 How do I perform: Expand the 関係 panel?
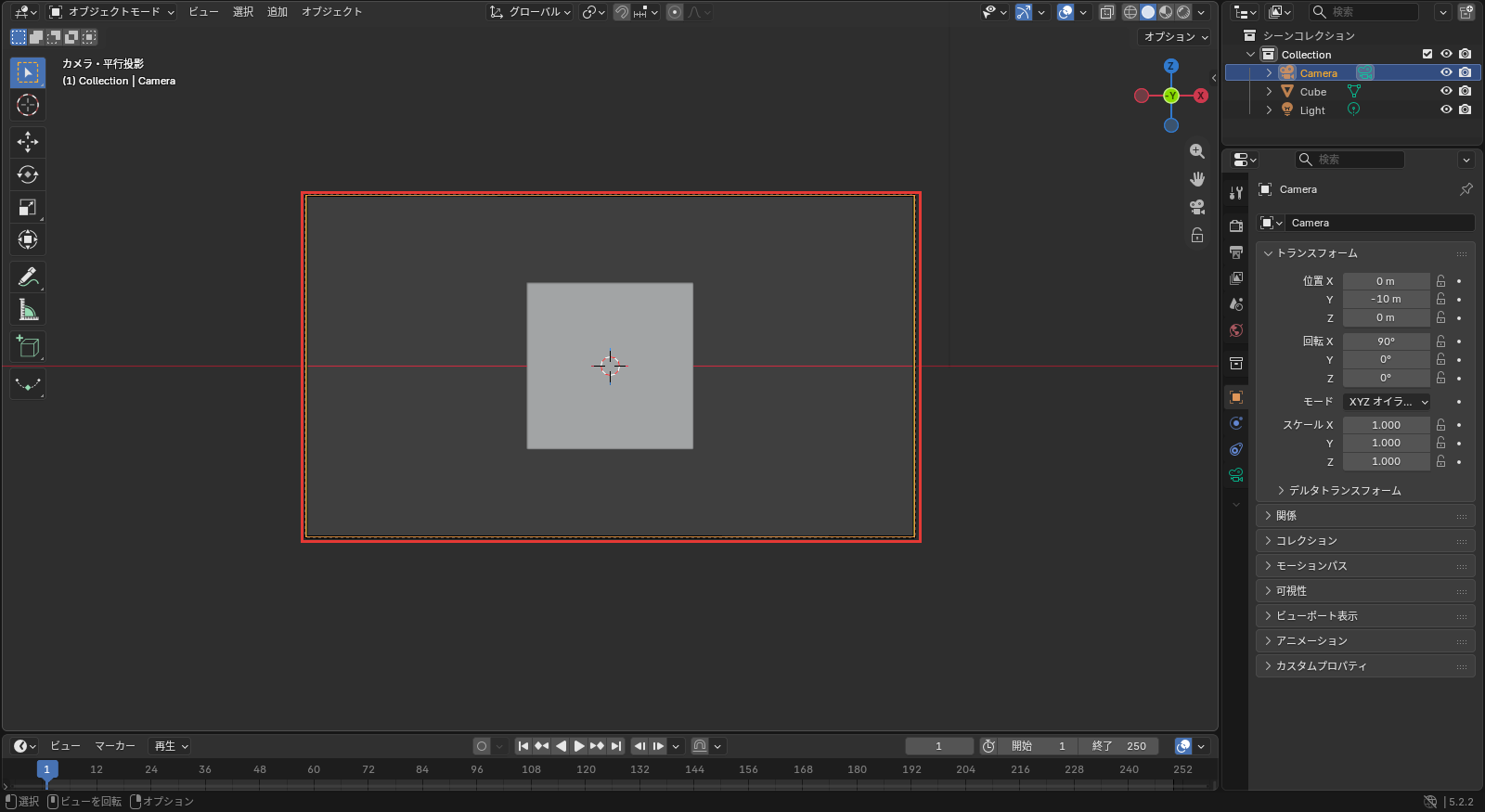tap(1365, 515)
